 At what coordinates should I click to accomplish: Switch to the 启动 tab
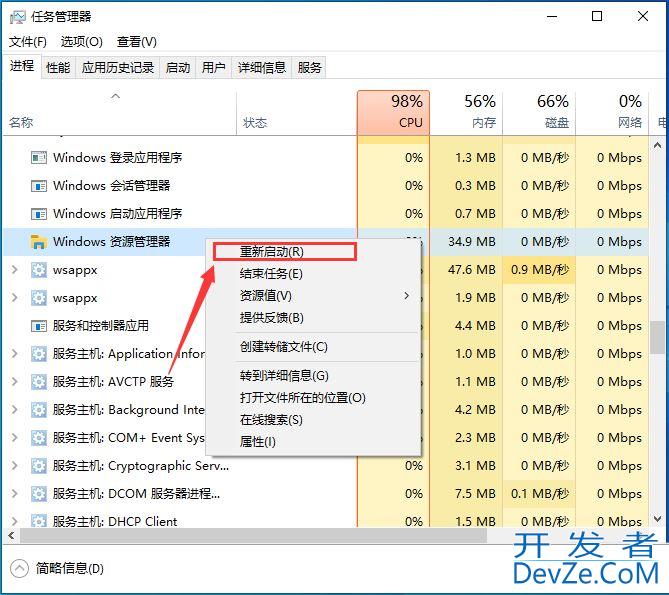click(x=177, y=67)
